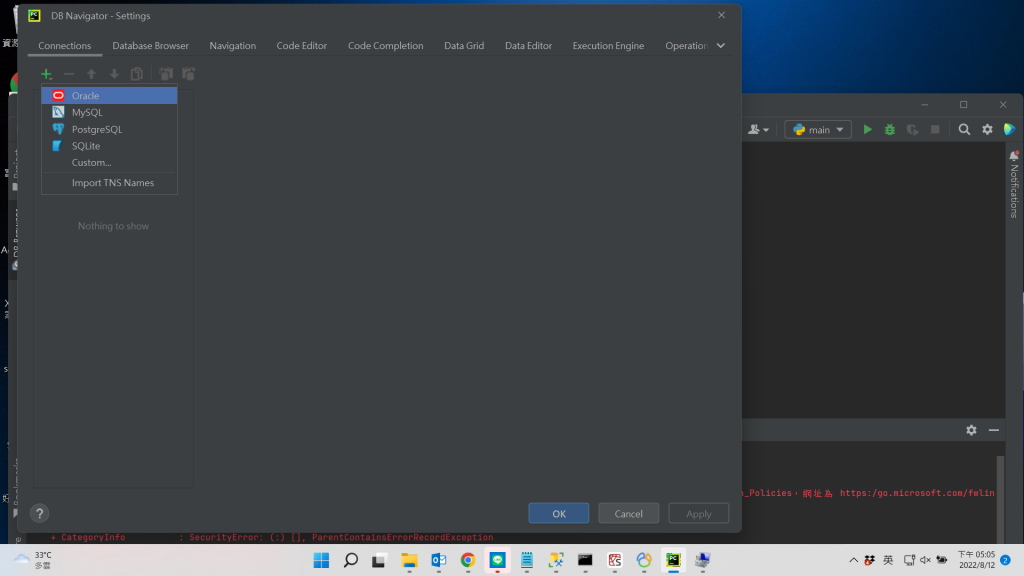Screen dimensions: 1024x576
Task: Open File Explorer from the taskbar
Action: click(x=409, y=560)
